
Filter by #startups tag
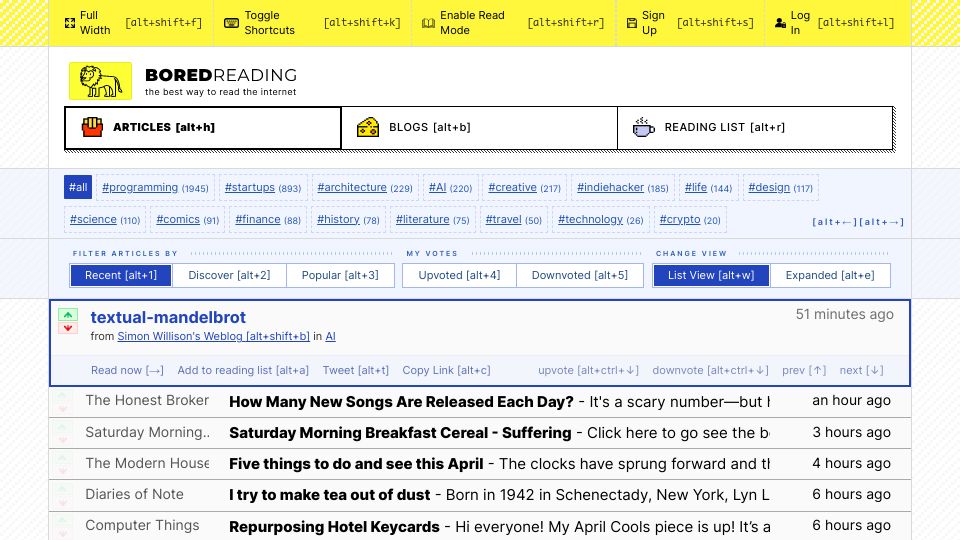coord(263,187)
